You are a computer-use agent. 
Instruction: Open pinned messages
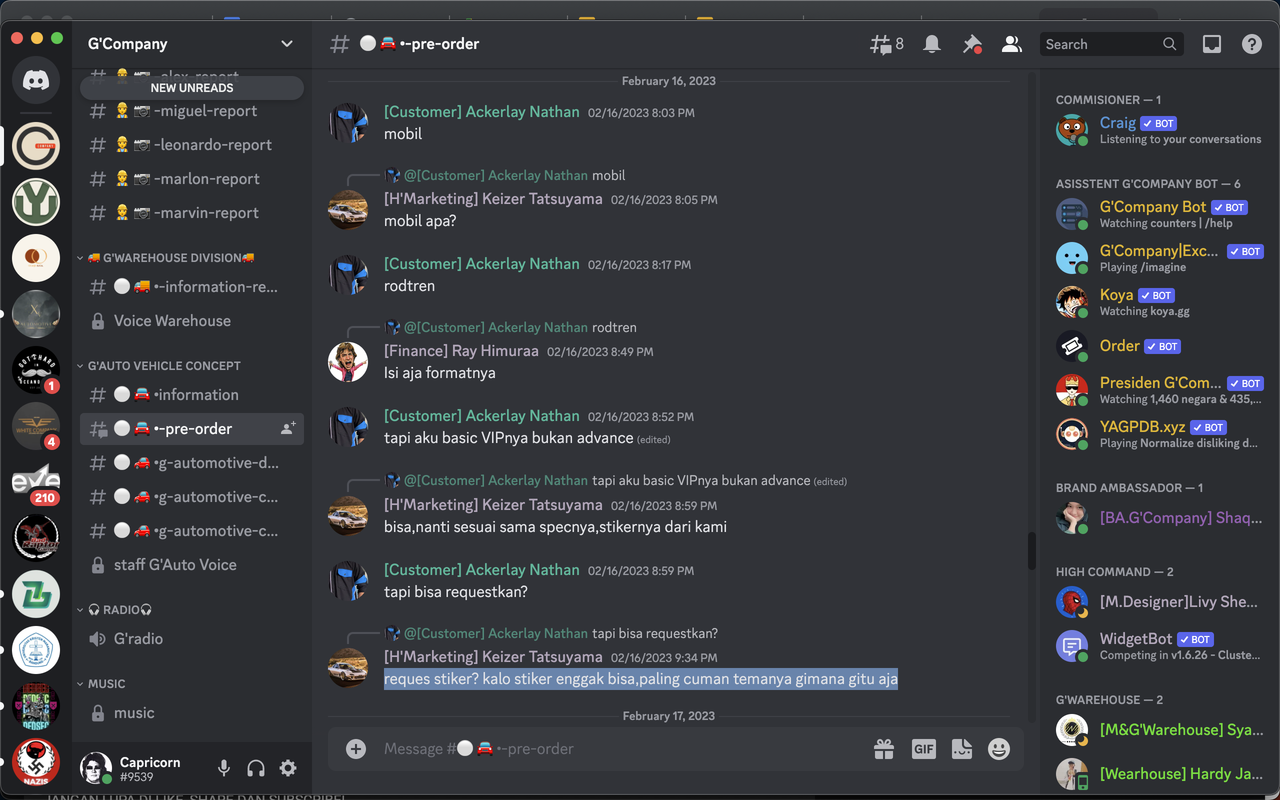point(972,44)
